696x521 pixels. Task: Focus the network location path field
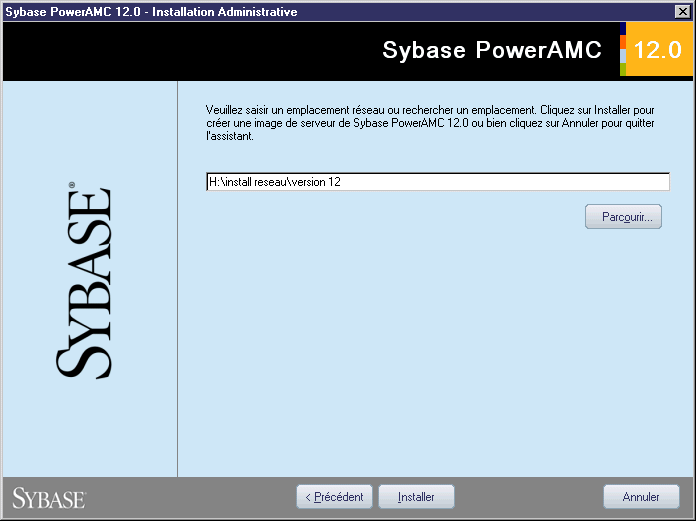click(438, 182)
